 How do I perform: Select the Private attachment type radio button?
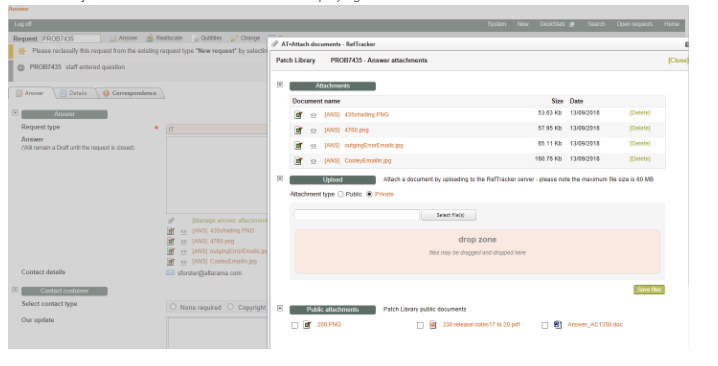[x=369, y=194]
